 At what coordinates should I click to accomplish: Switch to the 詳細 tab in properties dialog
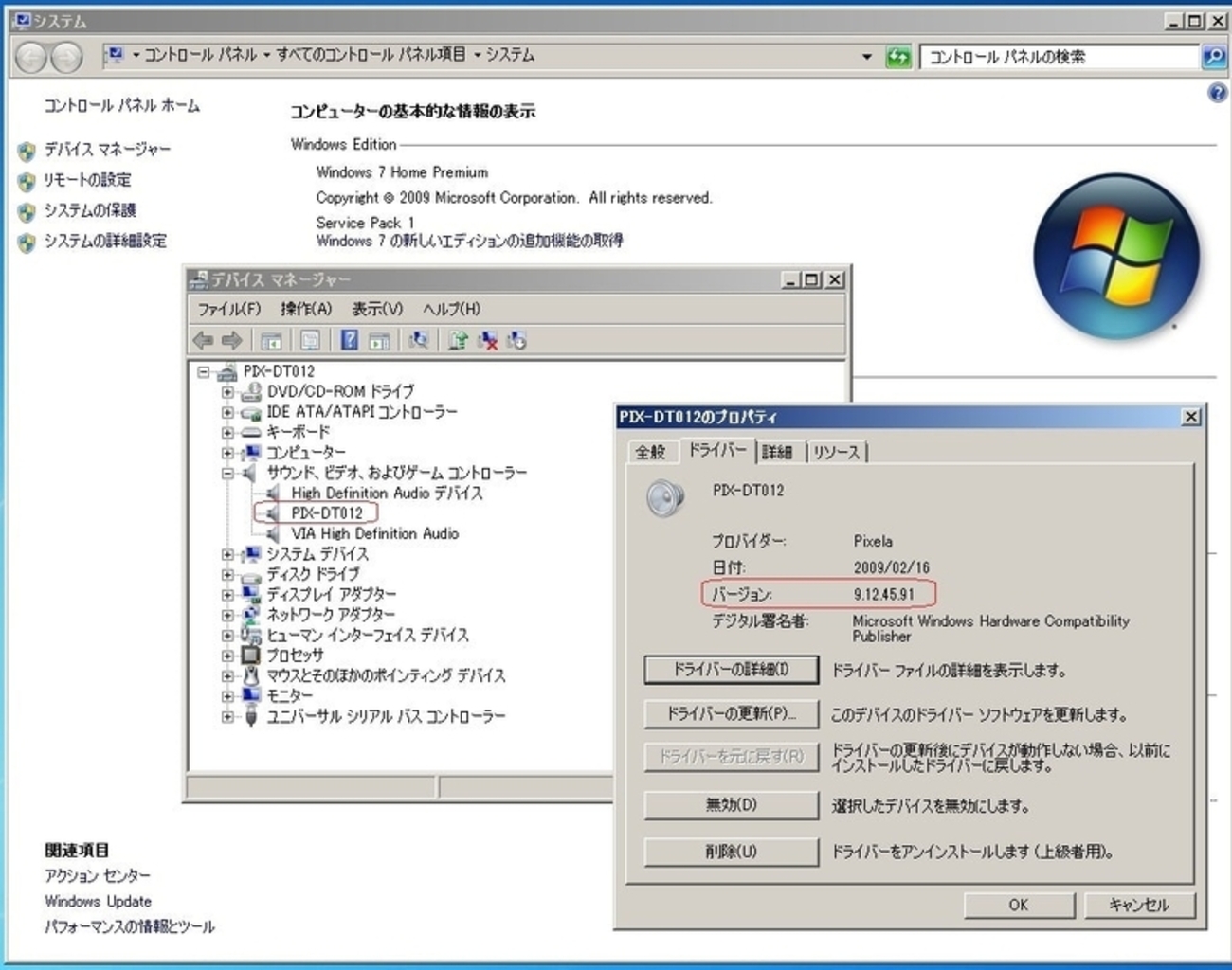(777, 452)
